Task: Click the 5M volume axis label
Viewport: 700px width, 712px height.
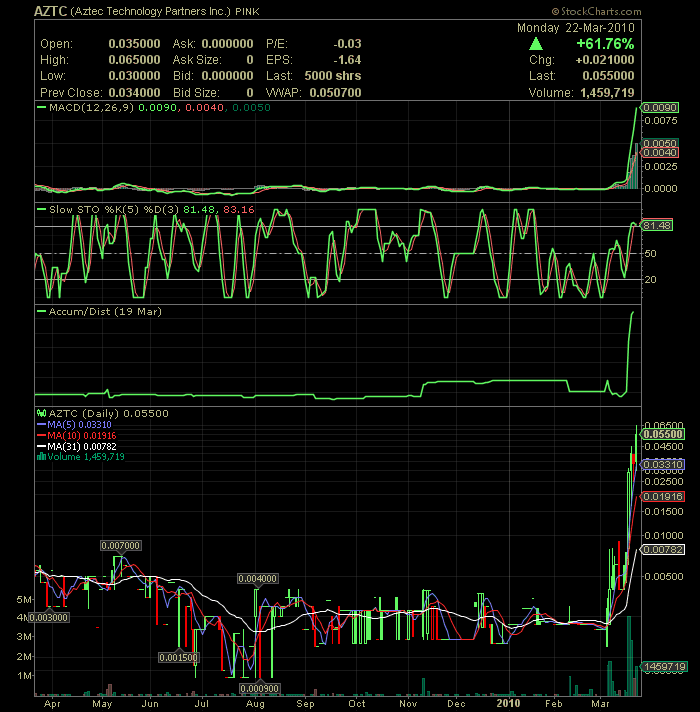Action: 24,600
